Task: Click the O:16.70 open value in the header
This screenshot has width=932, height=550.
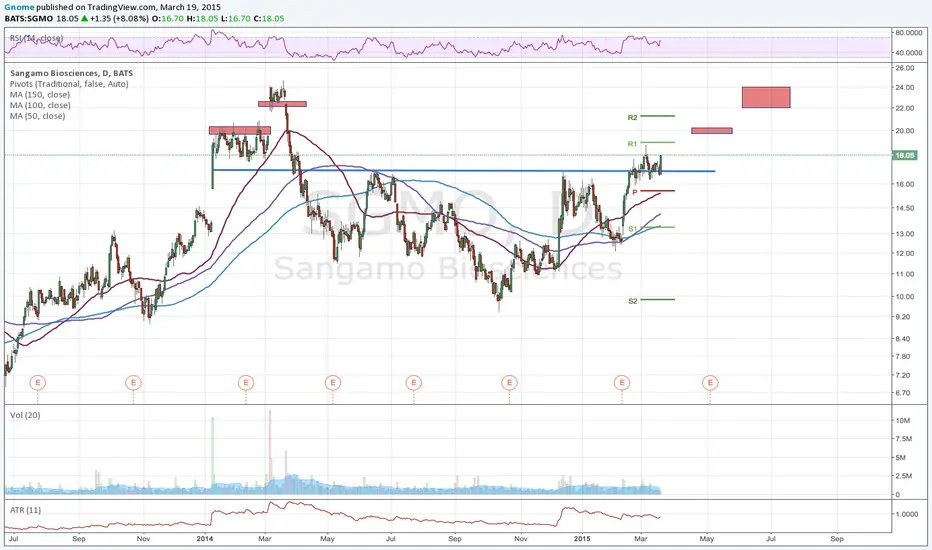Action: (167, 18)
